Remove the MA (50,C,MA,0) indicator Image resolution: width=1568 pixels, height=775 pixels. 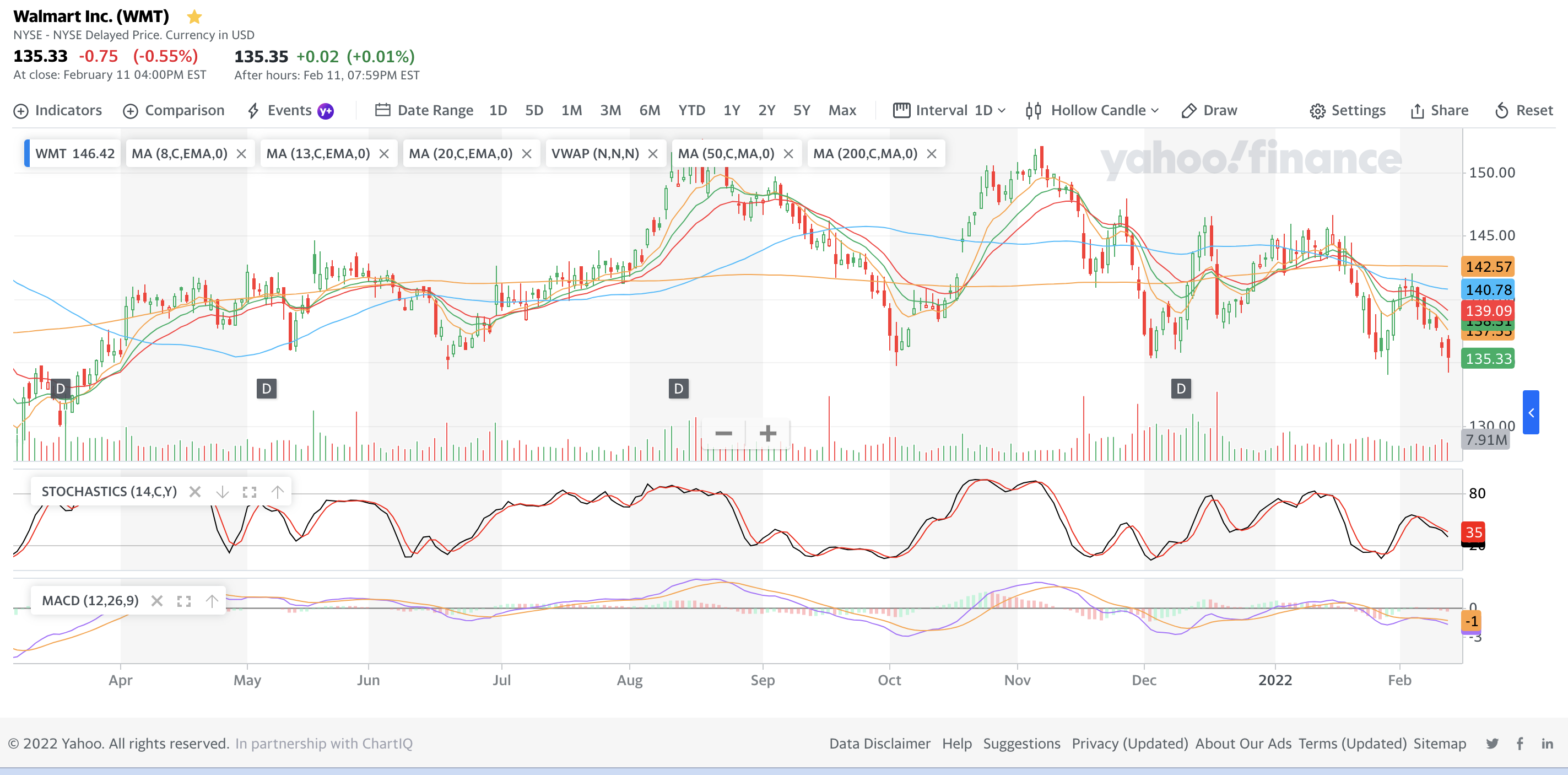(x=788, y=153)
